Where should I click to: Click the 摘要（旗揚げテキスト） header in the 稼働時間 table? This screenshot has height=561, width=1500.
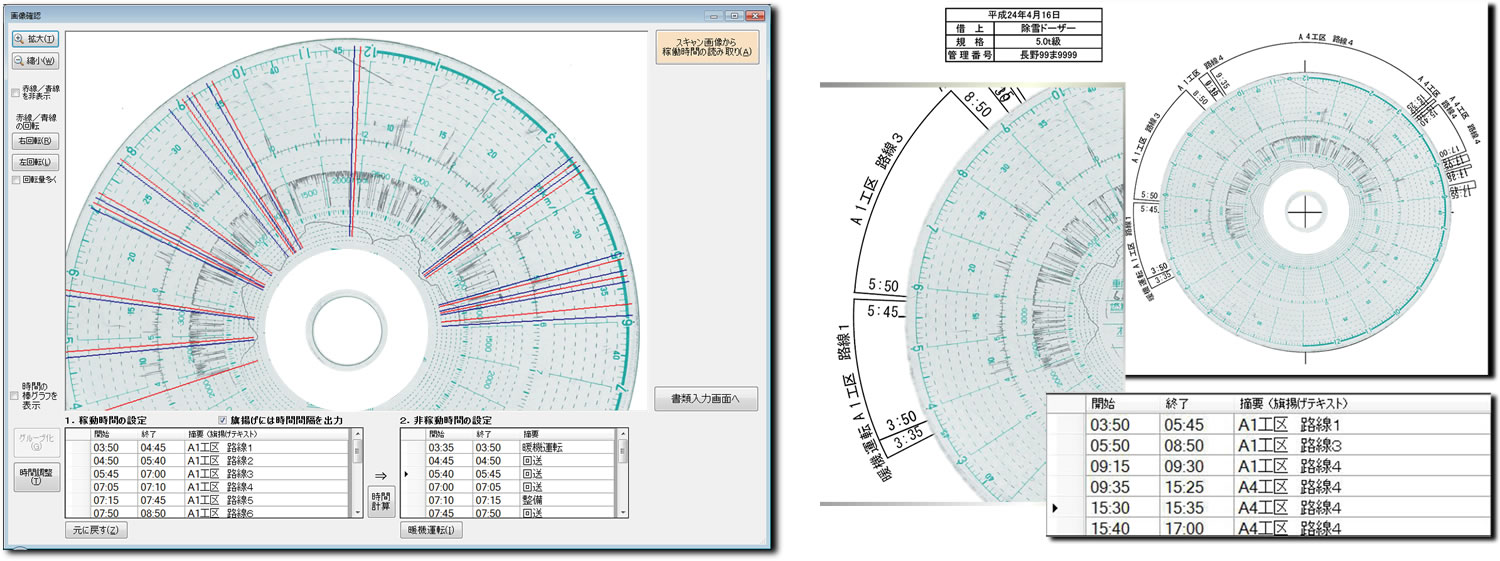pos(266,435)
